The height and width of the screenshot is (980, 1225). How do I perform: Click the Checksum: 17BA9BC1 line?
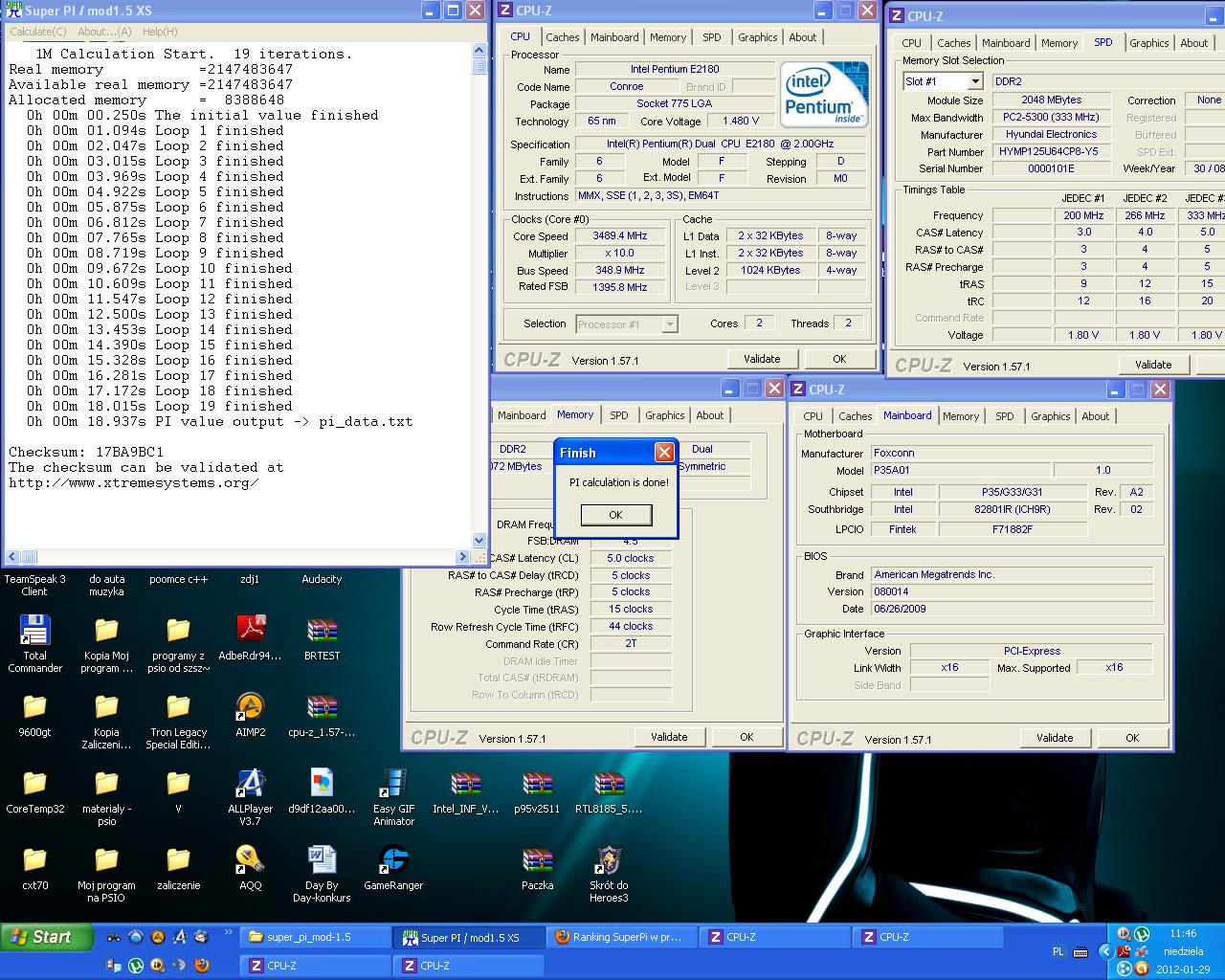tap(86, 453)
